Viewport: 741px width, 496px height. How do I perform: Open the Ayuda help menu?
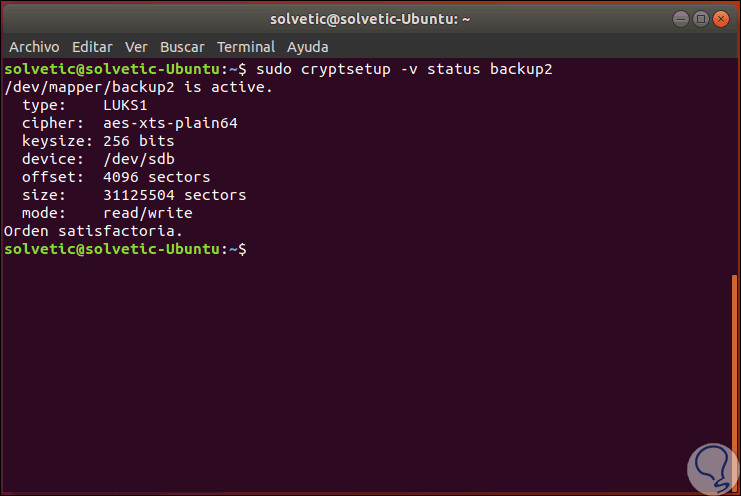point(307,47)
